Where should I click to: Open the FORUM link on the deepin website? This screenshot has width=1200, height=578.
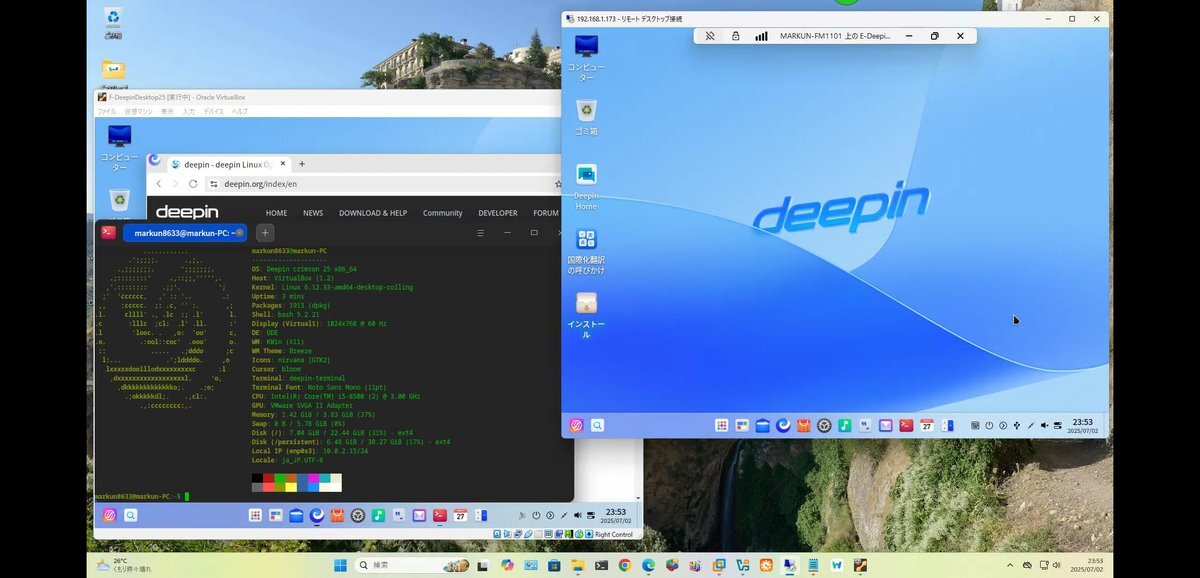point(546,213)
